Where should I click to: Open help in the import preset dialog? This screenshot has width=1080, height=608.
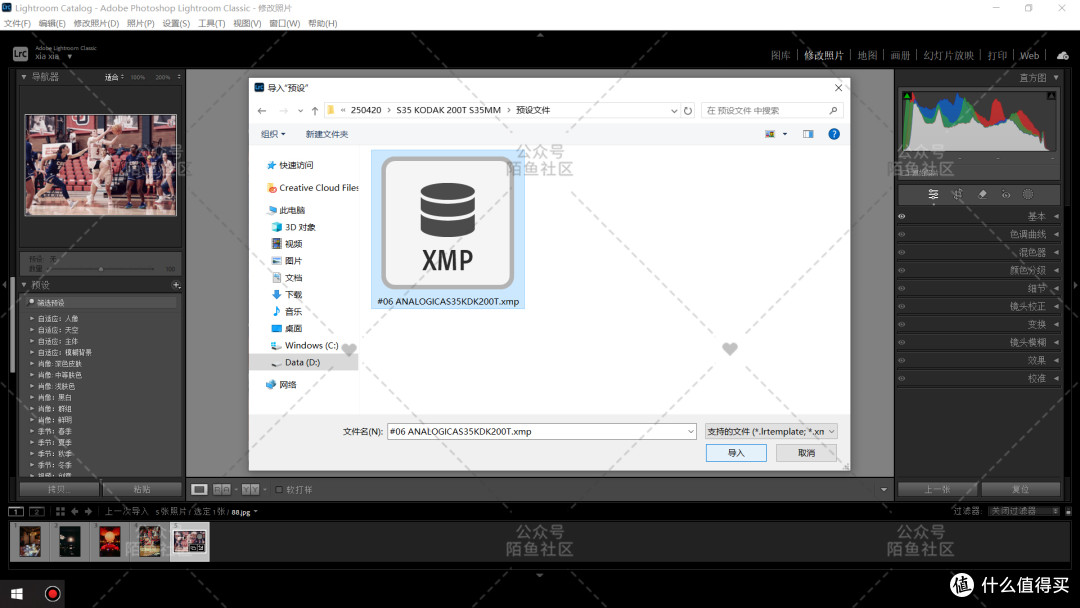[834, 134]
